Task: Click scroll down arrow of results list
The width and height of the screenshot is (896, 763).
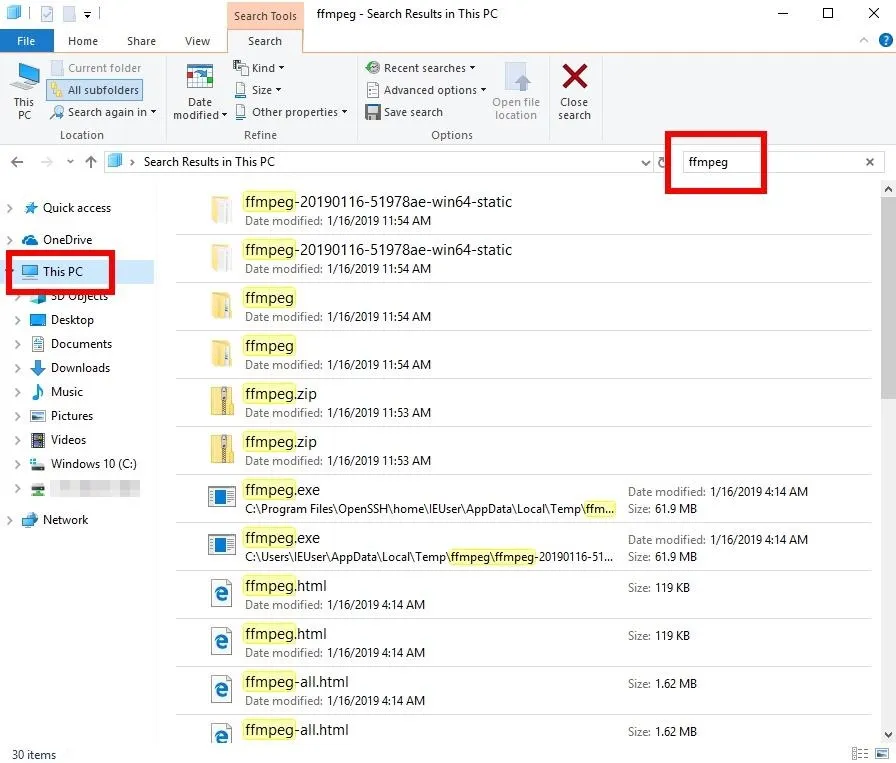Action: (887, 734)
